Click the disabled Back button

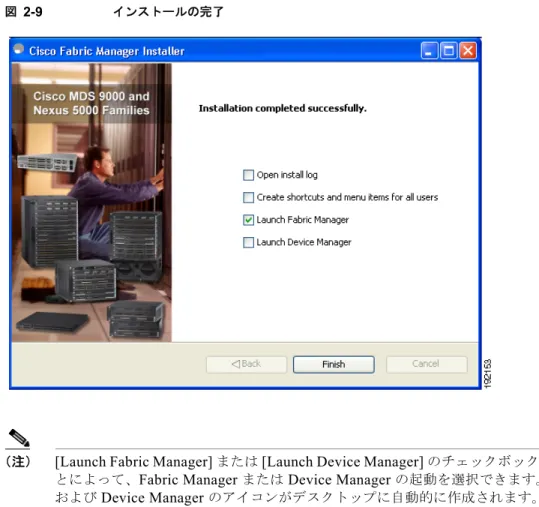coord(246,364)
